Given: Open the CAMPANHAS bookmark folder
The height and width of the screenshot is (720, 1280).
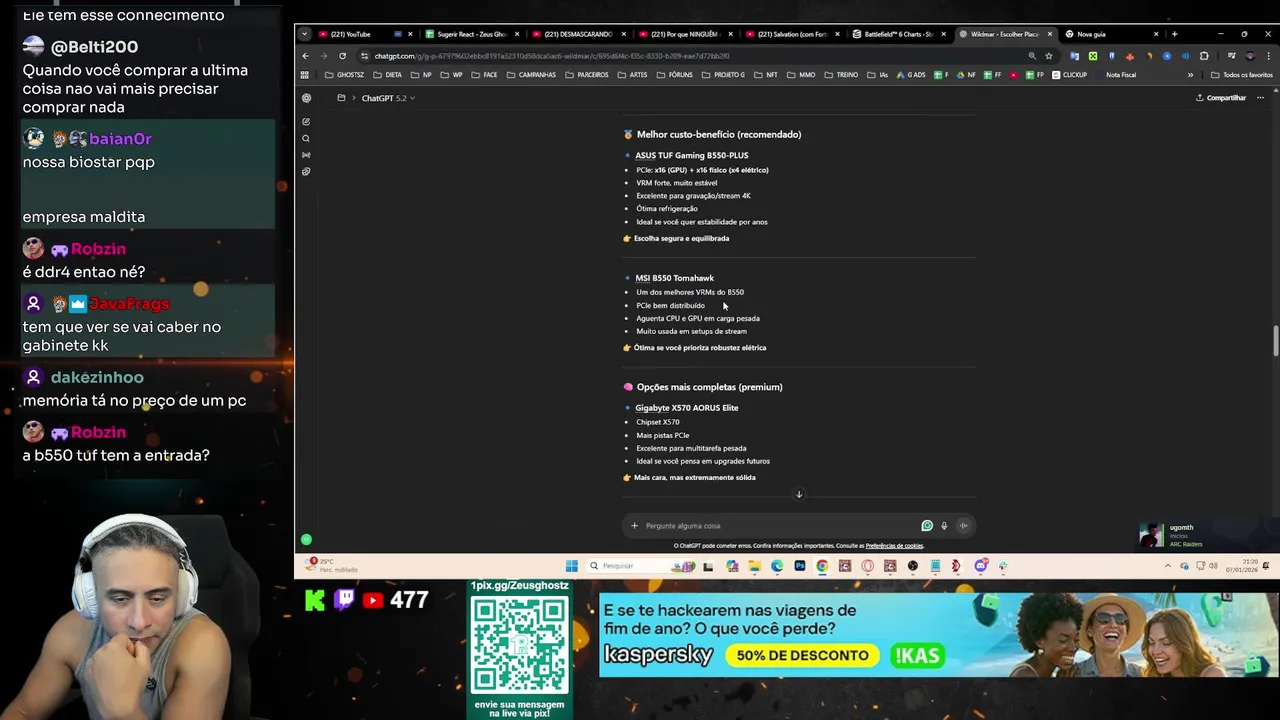Looking at the screenshot, I should coord(531,75).
